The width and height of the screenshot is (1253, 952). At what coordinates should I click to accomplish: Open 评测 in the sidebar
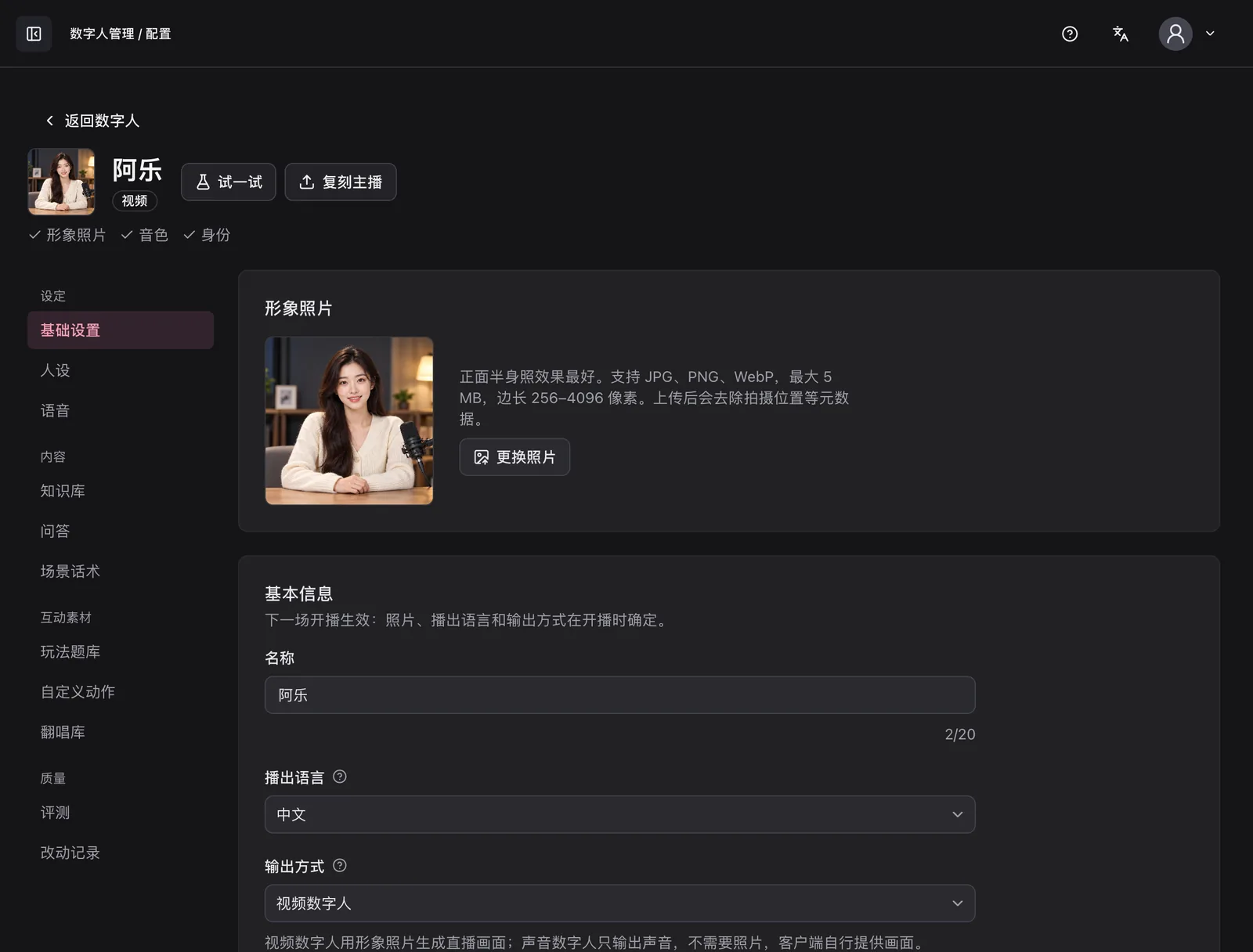[x=121, y=813]
